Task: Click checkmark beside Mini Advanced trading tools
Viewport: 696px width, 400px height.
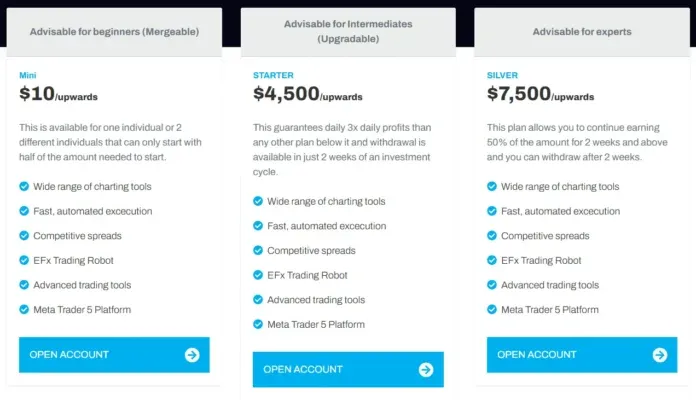Action: point(24,285)
